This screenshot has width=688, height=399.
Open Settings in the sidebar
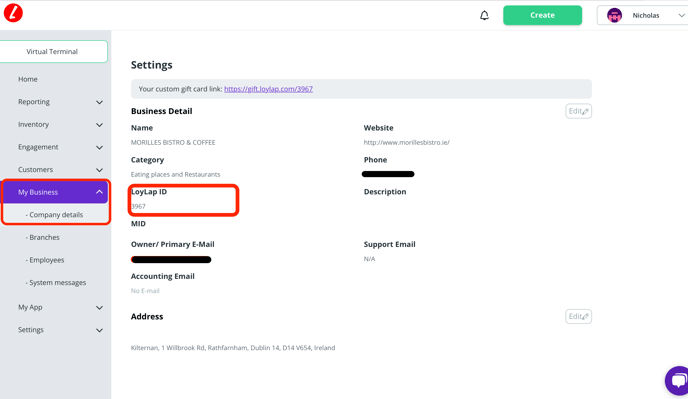point(31,330)
